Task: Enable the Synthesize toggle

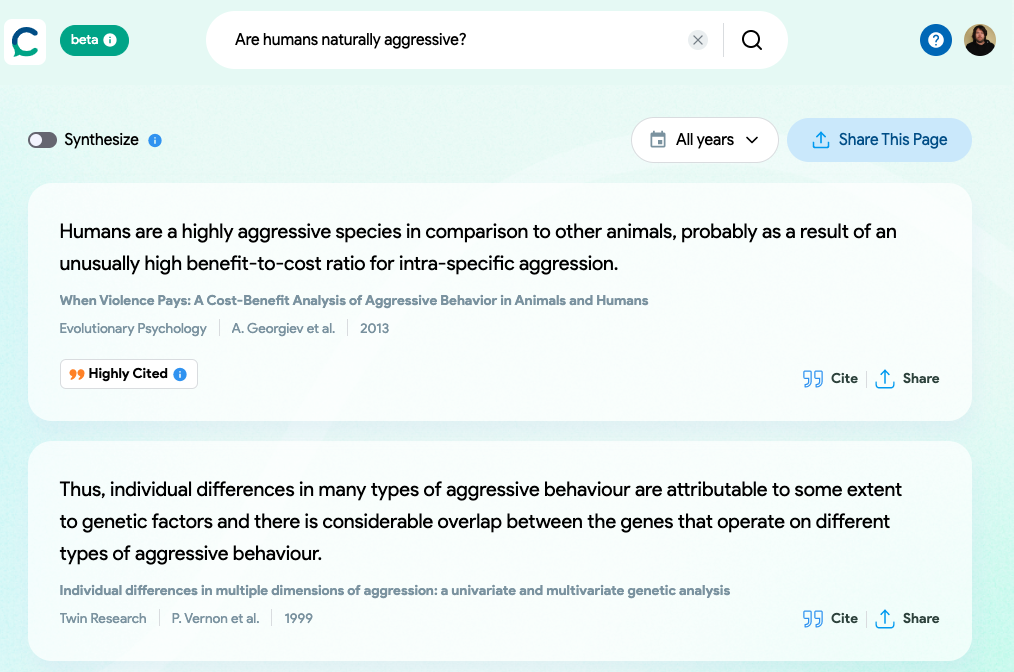Action: coord(42,140)
